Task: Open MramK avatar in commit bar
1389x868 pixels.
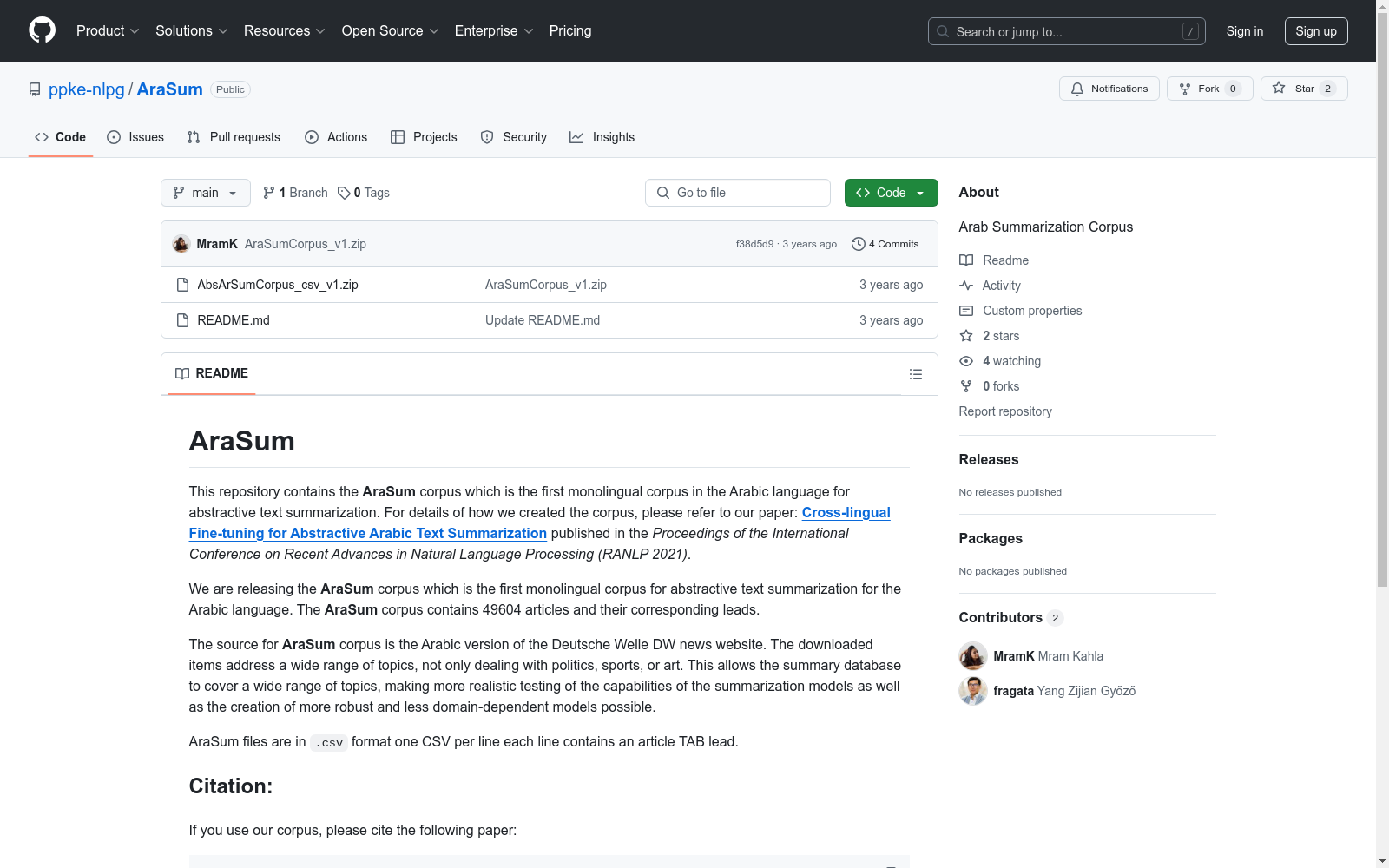Action: coord(181,244)
